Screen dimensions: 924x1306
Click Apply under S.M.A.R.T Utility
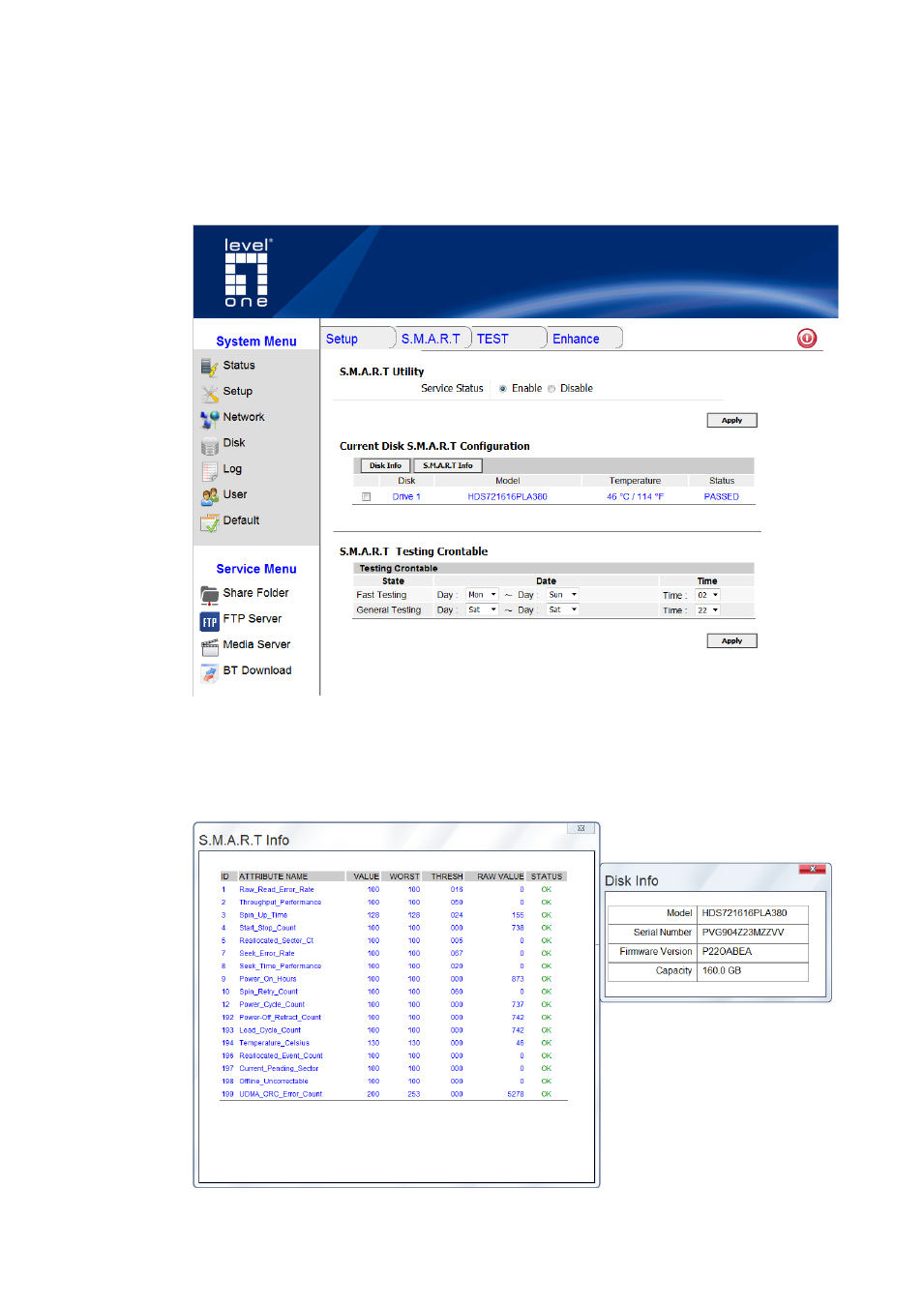point(731,420)
